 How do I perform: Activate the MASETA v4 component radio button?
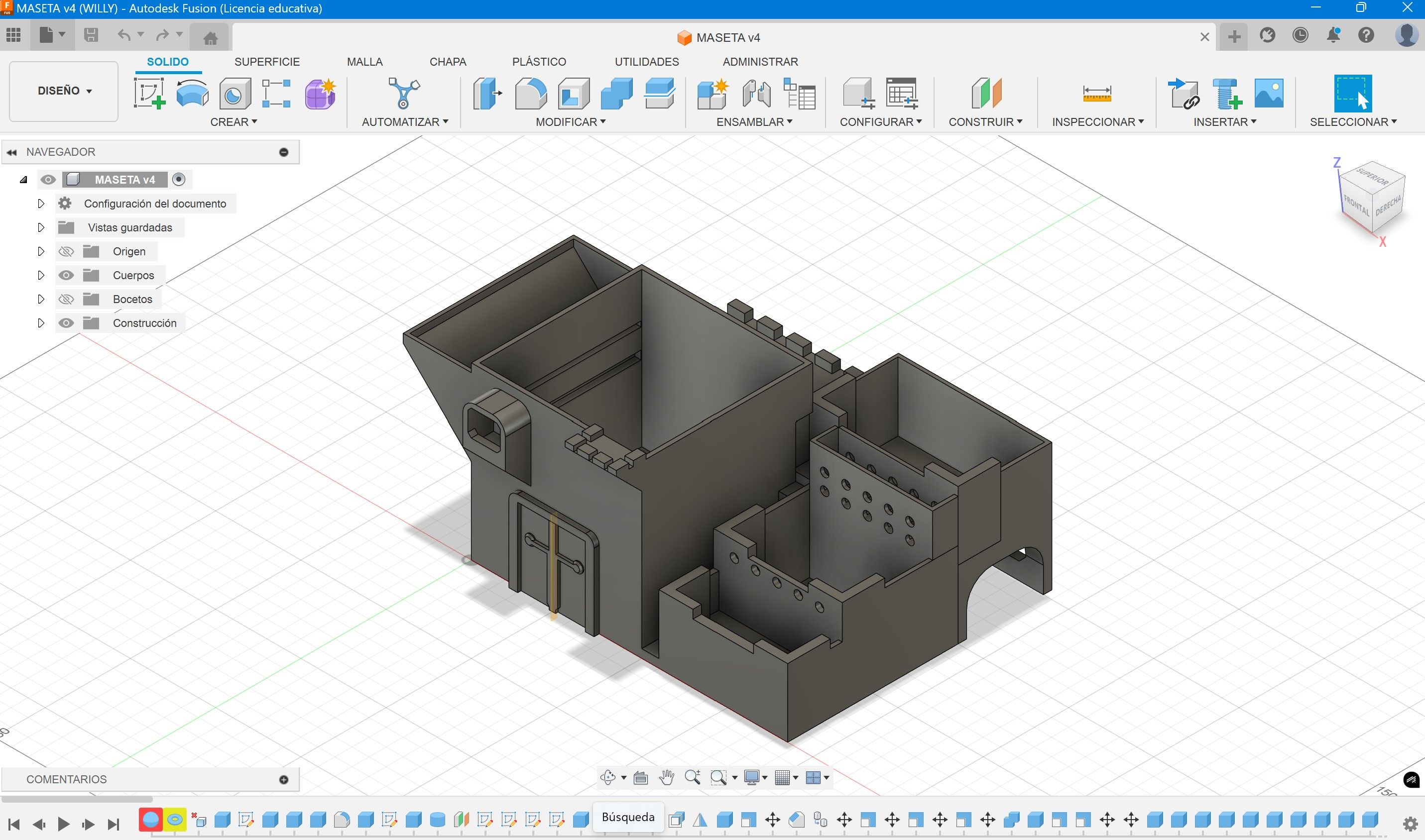(178, 180)
